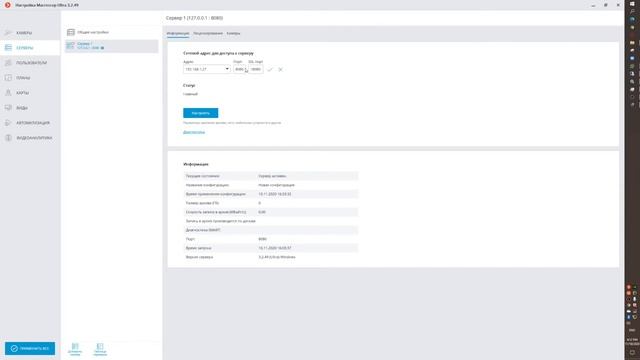Confirm address with the checkmark icon
This screenshot has height=360, width=640.
[270, 70]
